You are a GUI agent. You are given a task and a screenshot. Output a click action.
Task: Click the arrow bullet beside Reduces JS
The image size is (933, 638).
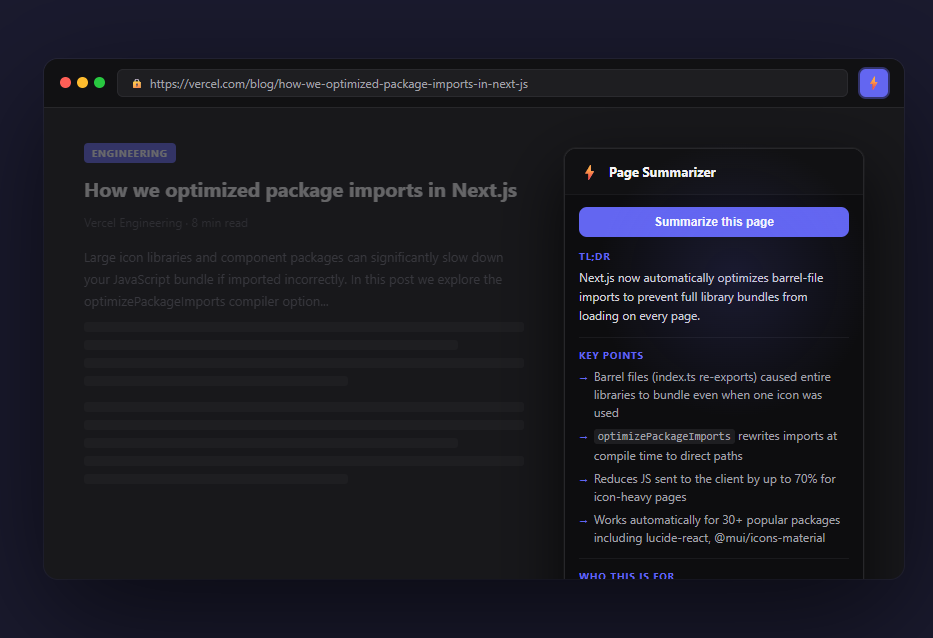click(x=583, y=480)
